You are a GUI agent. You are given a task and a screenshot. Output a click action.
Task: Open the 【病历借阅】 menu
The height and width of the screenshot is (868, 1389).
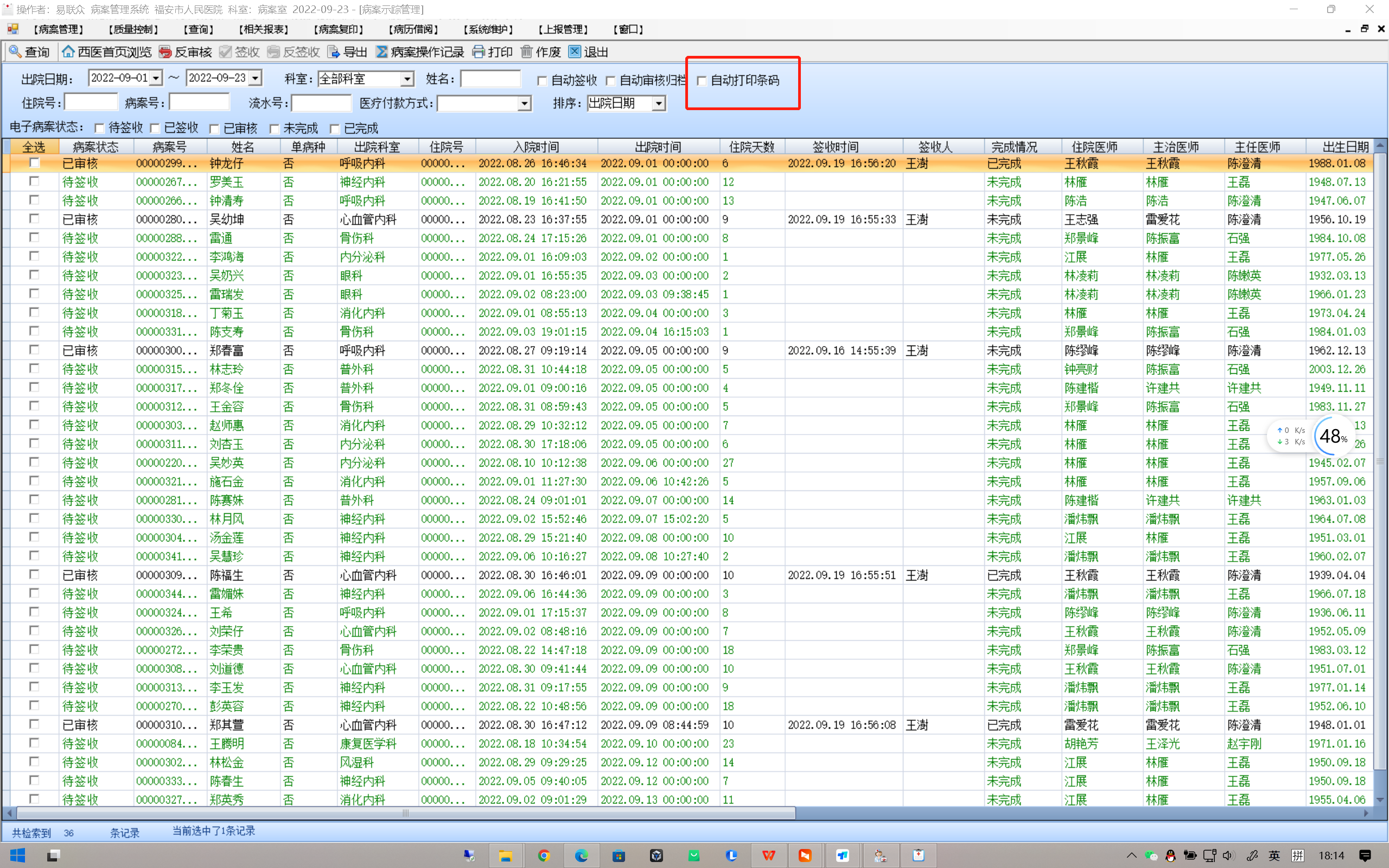coord(413,29)
